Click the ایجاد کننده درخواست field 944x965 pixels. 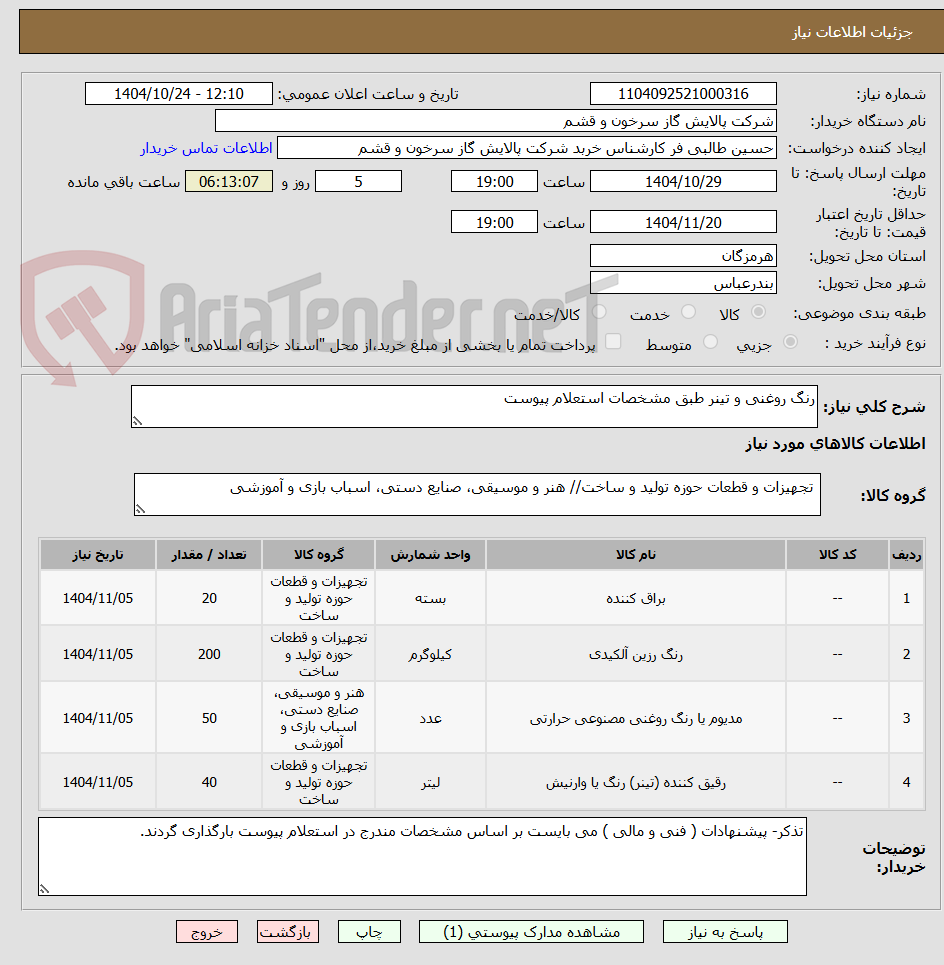(x=527, y=148)
